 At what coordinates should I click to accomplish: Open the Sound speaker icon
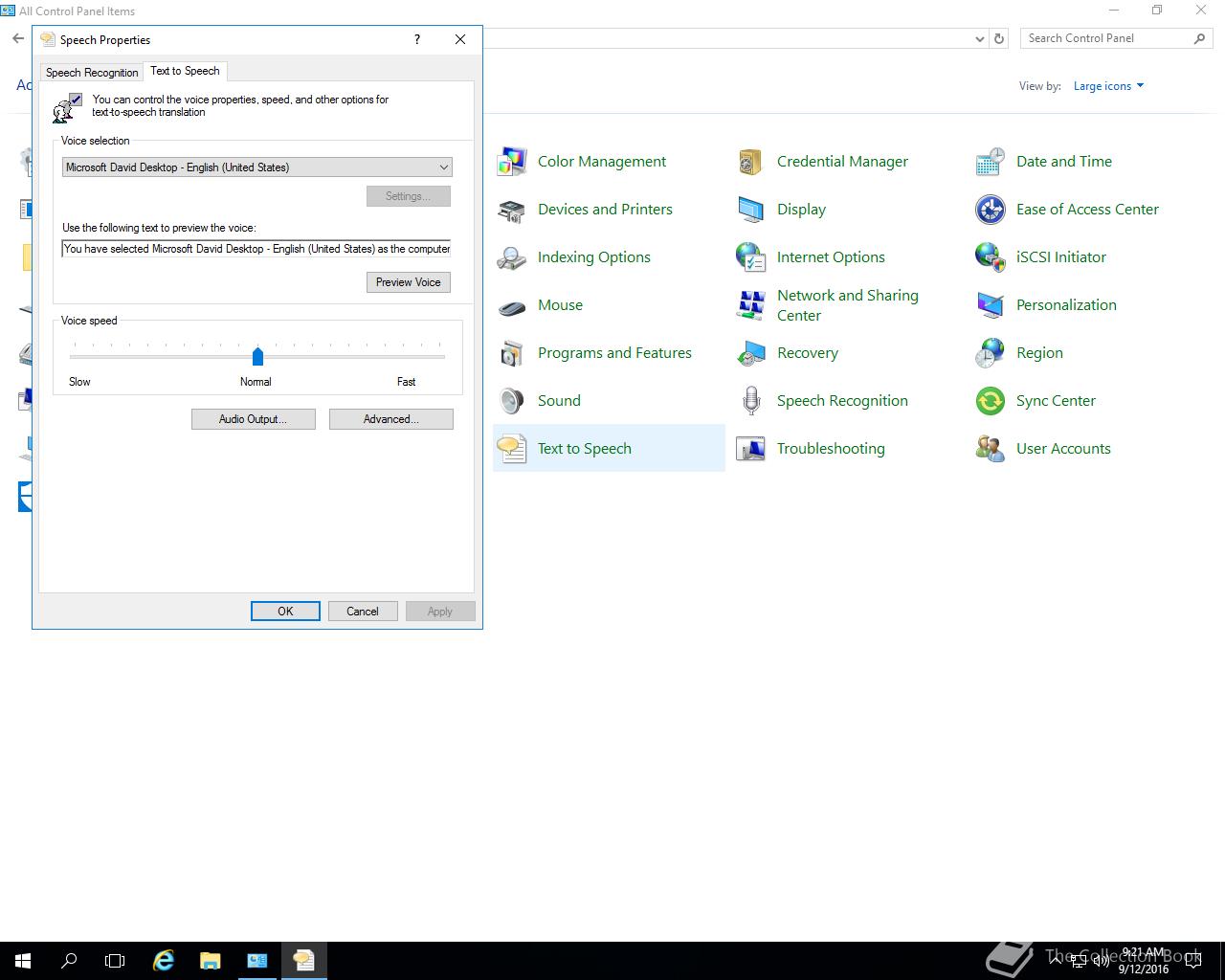512,401
